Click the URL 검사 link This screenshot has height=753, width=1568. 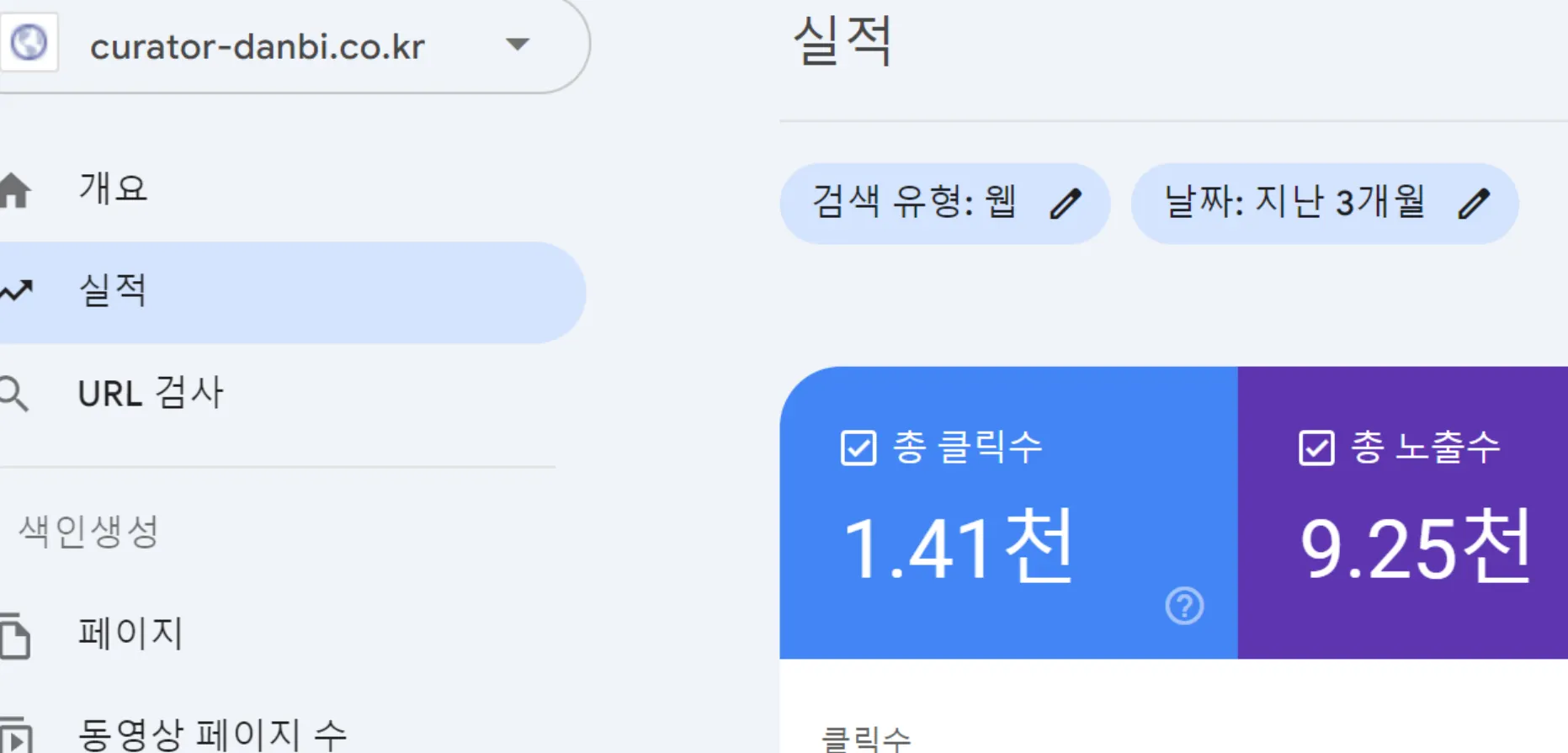[150, 392]
